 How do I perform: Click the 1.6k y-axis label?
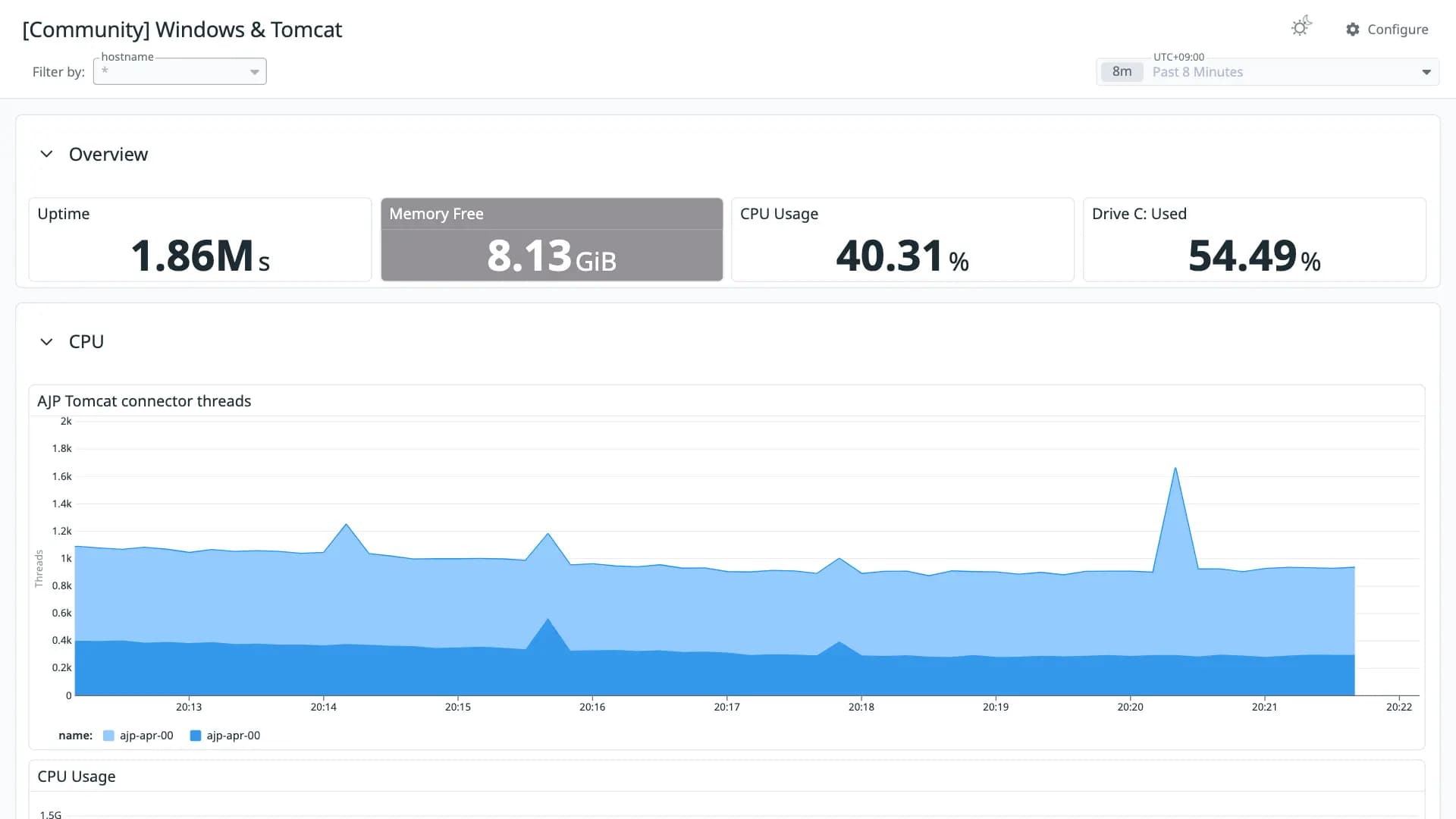coord(61,476)
